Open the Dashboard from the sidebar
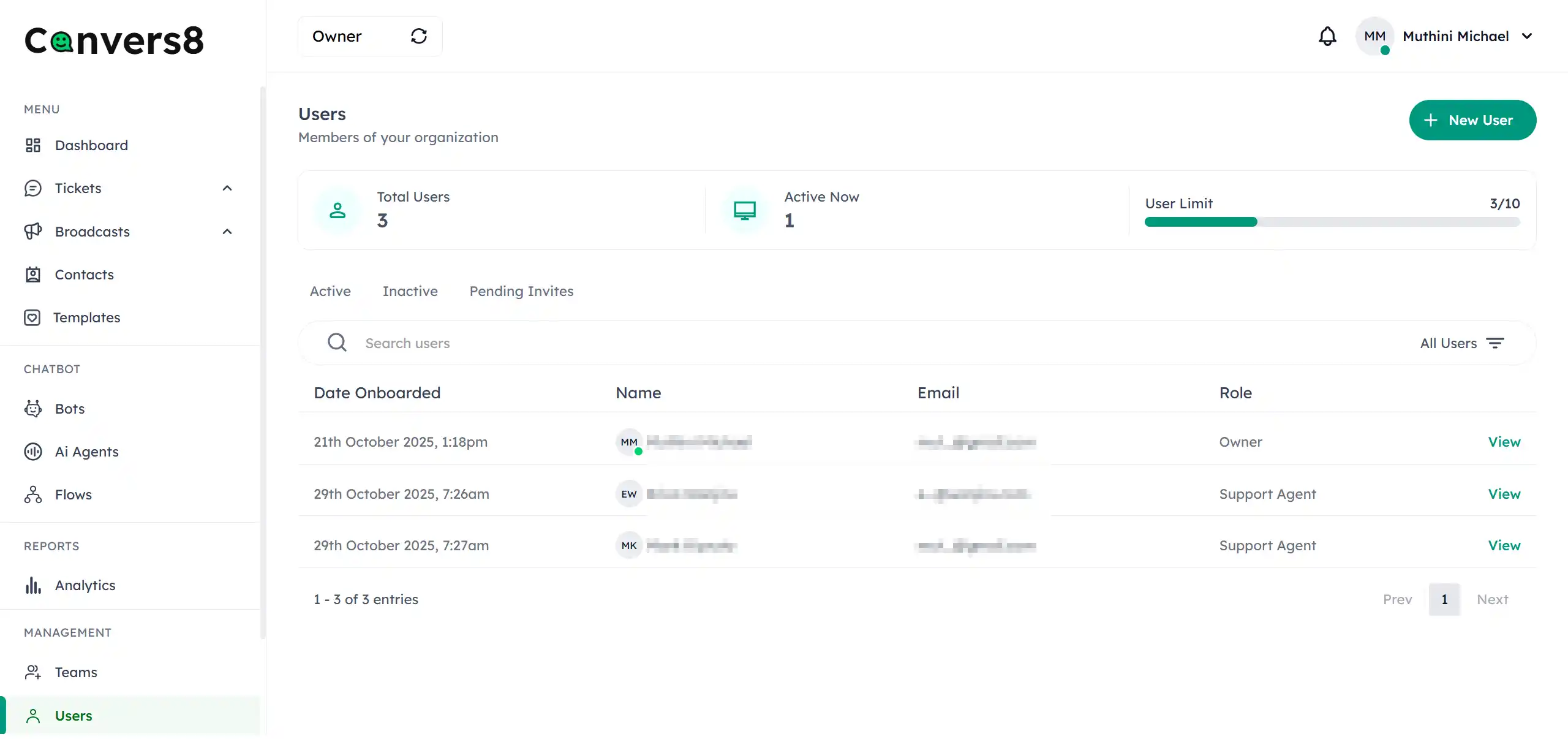Viewport: 1568px width, 739px height. coord(92,145)
